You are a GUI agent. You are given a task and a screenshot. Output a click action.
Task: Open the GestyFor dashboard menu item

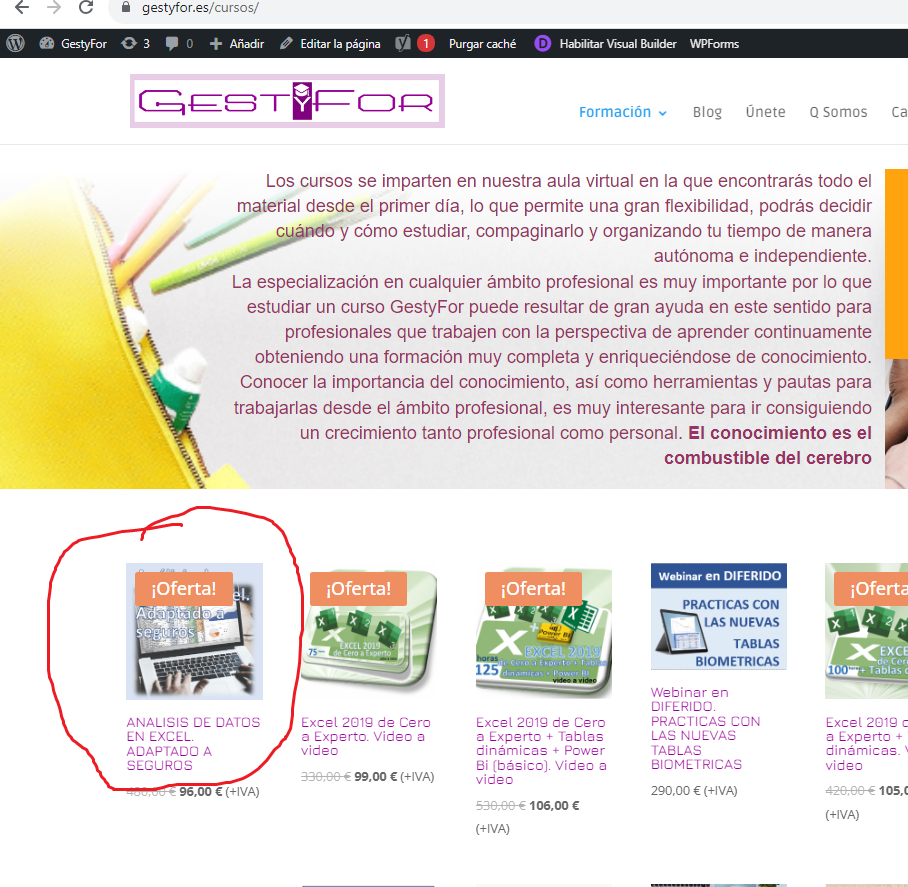tap(73, 43)
